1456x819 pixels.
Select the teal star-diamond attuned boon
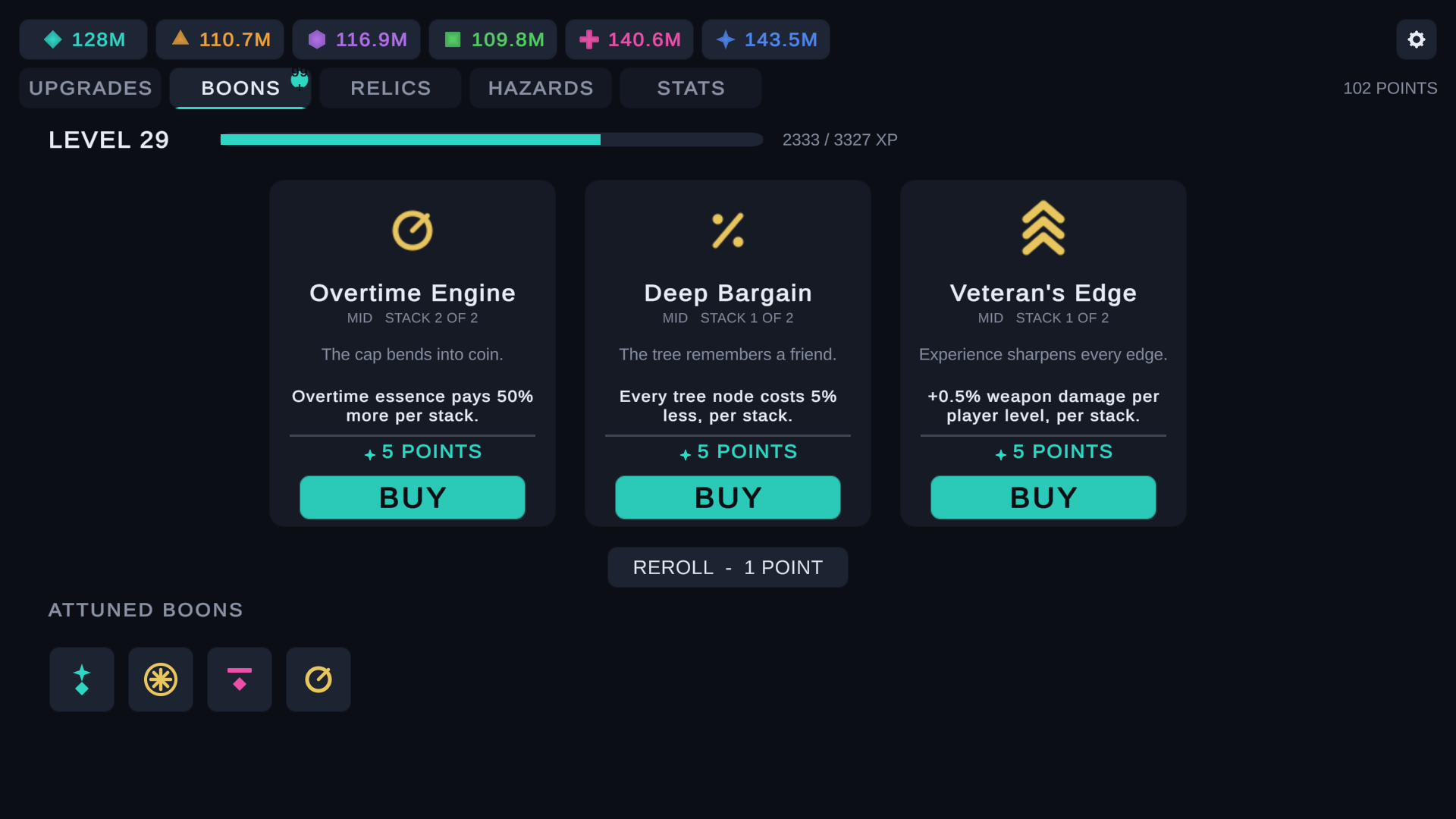(x=82, y=679)
